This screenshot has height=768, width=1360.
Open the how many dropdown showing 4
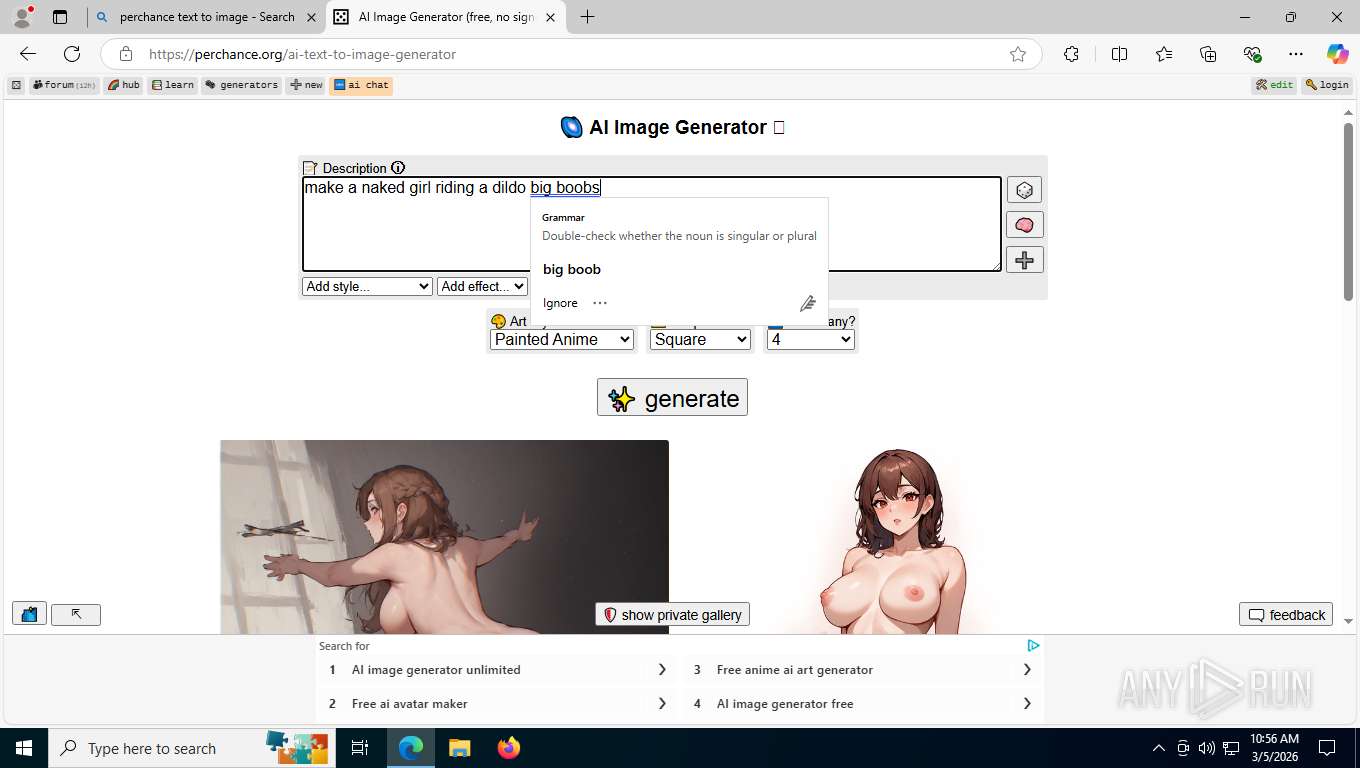tap(810, 339)
